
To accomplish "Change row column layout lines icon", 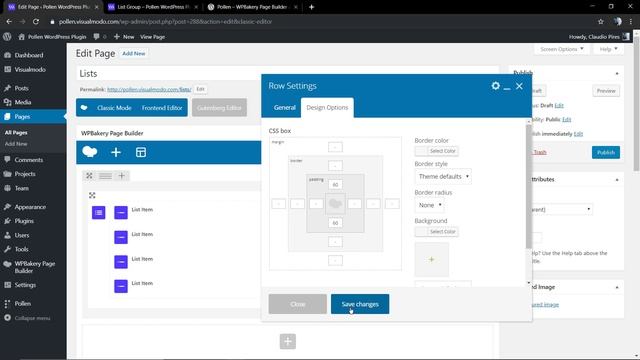I will 105,176.
